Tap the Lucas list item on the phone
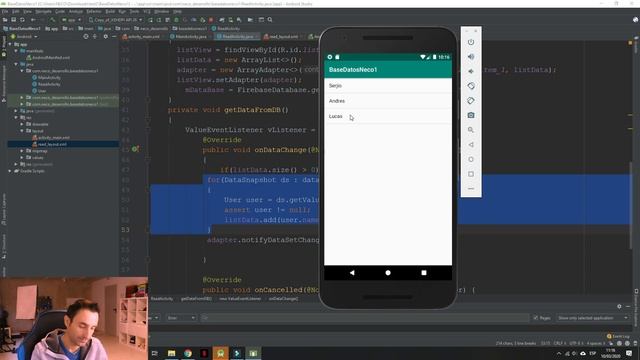 coord(388,116)
